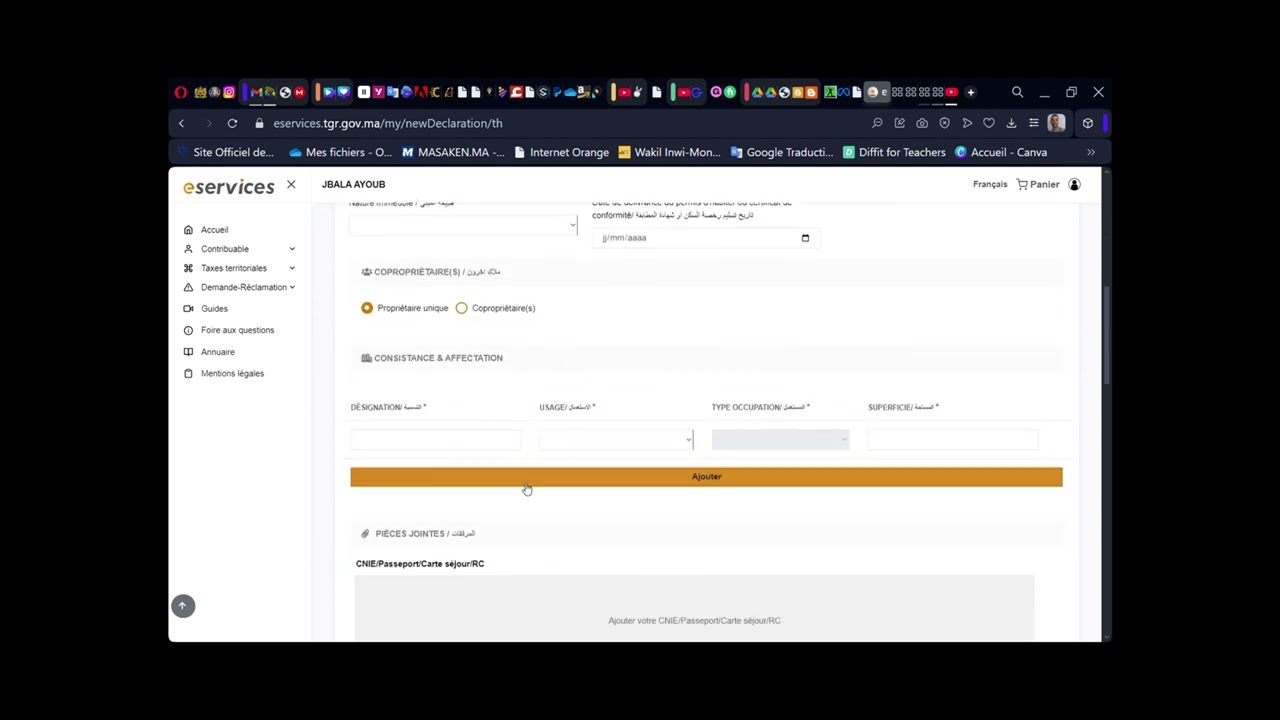Click the DÉSIGNATION input field

(436, 439)
